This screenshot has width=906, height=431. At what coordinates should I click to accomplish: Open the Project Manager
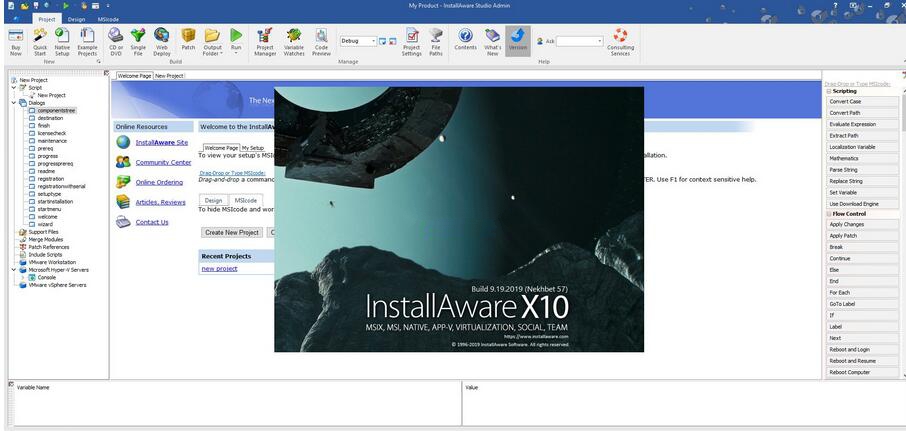(x=265, y=42)
